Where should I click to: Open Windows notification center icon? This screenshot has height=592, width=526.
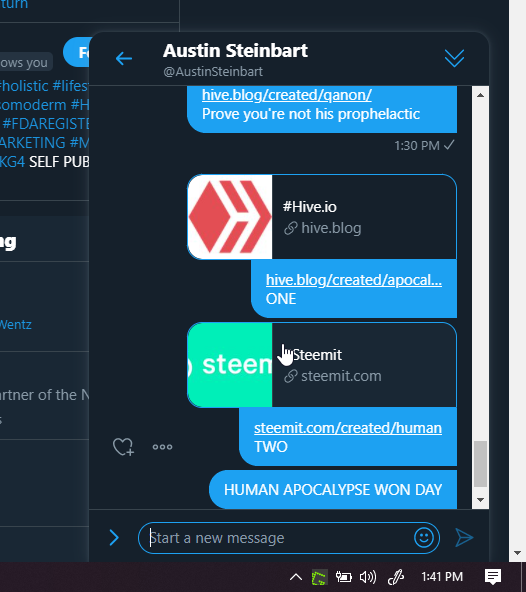[x=493, y=577]
